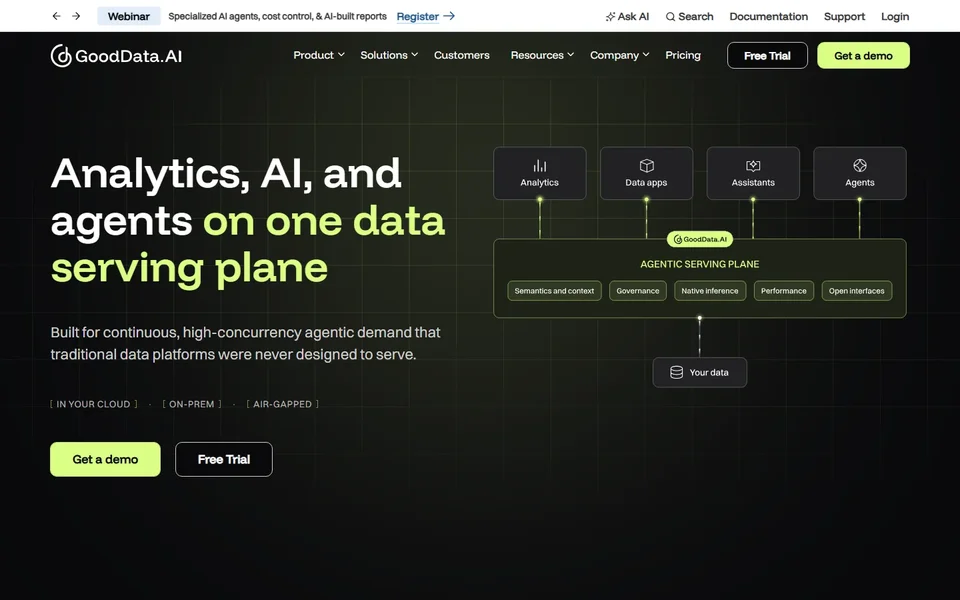Click the Ask AI sparkle icon
Viewport: 960px width, 600px height.
click(x=610, y=17)
